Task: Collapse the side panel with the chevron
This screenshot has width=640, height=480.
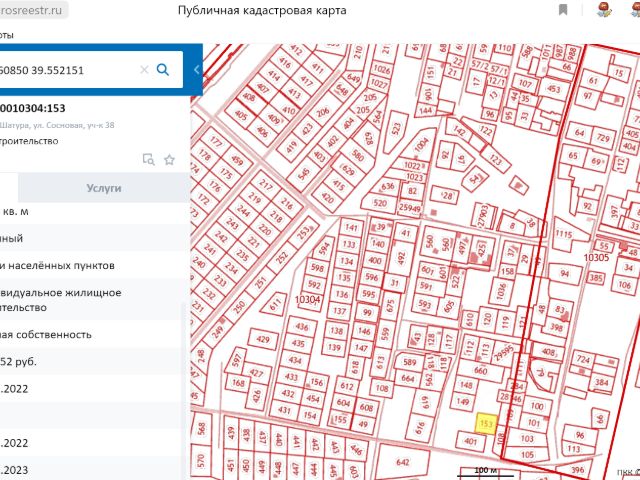Action: point(197,69)
